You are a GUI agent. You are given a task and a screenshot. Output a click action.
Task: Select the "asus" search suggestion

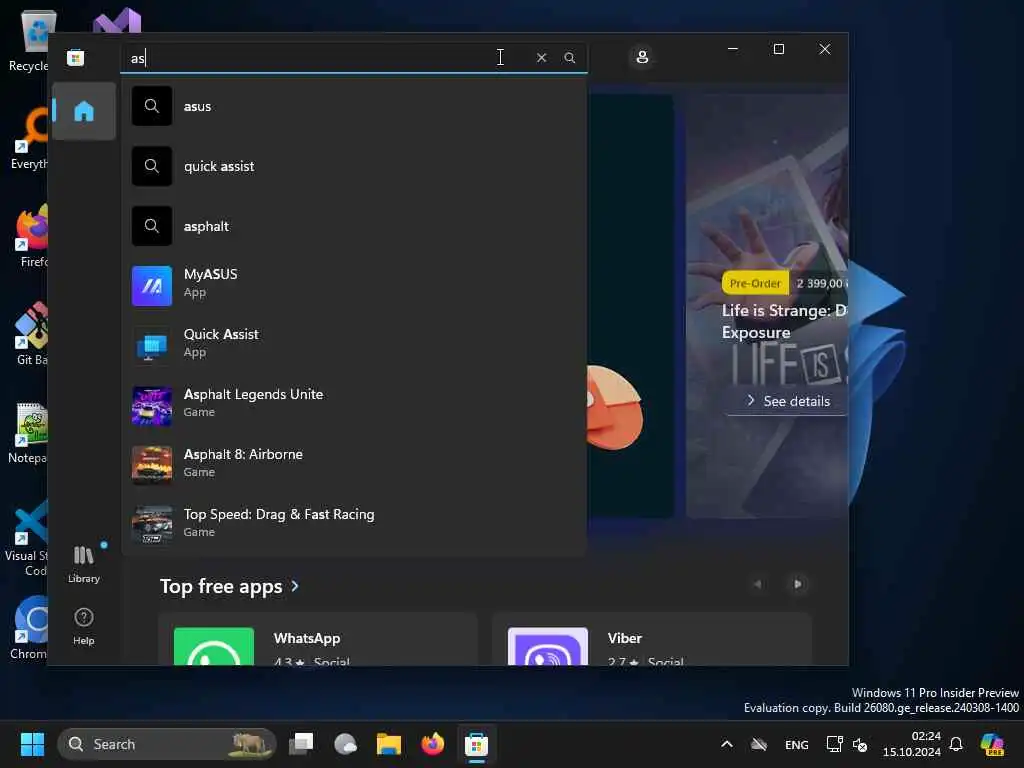[354, 106]
